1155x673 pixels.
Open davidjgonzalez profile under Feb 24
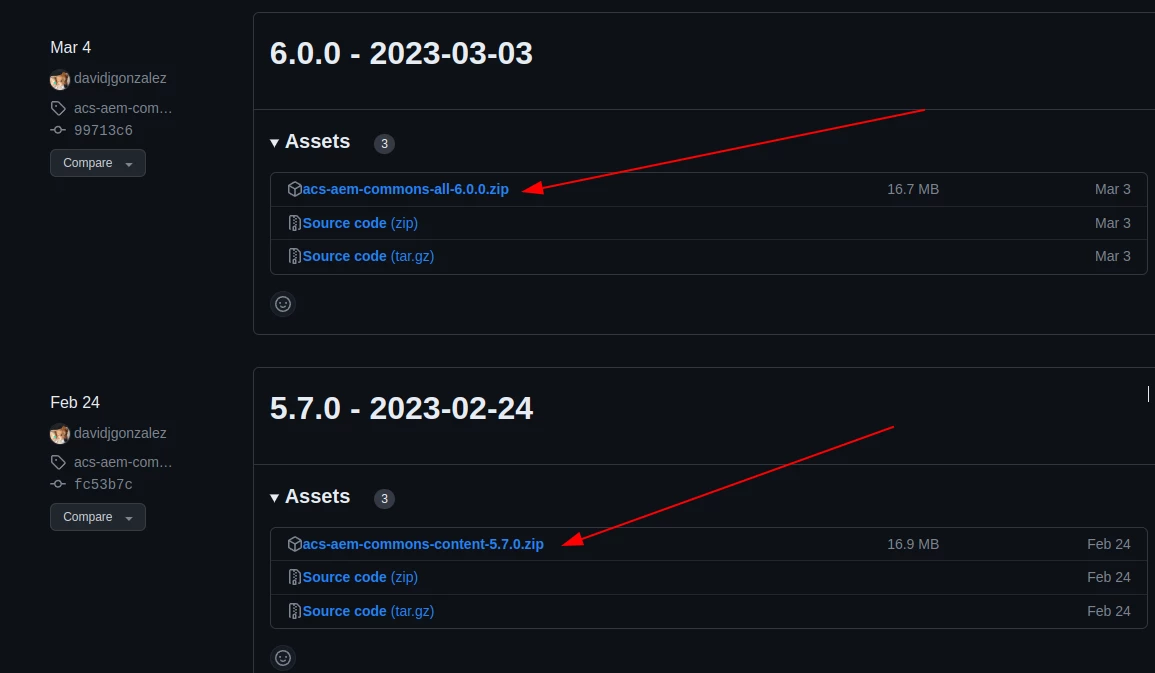pyautogui.click(x=120, y=433)
